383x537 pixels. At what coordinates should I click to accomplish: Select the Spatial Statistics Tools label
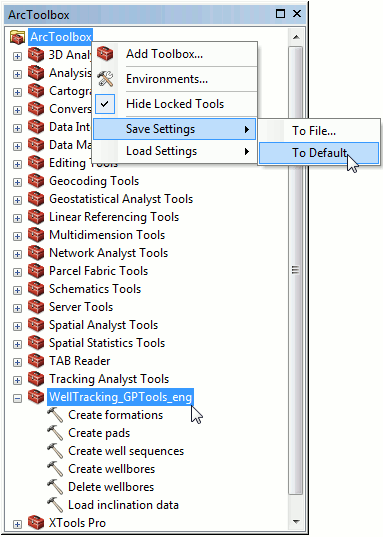pyautogui.click(x=107, y=343)
